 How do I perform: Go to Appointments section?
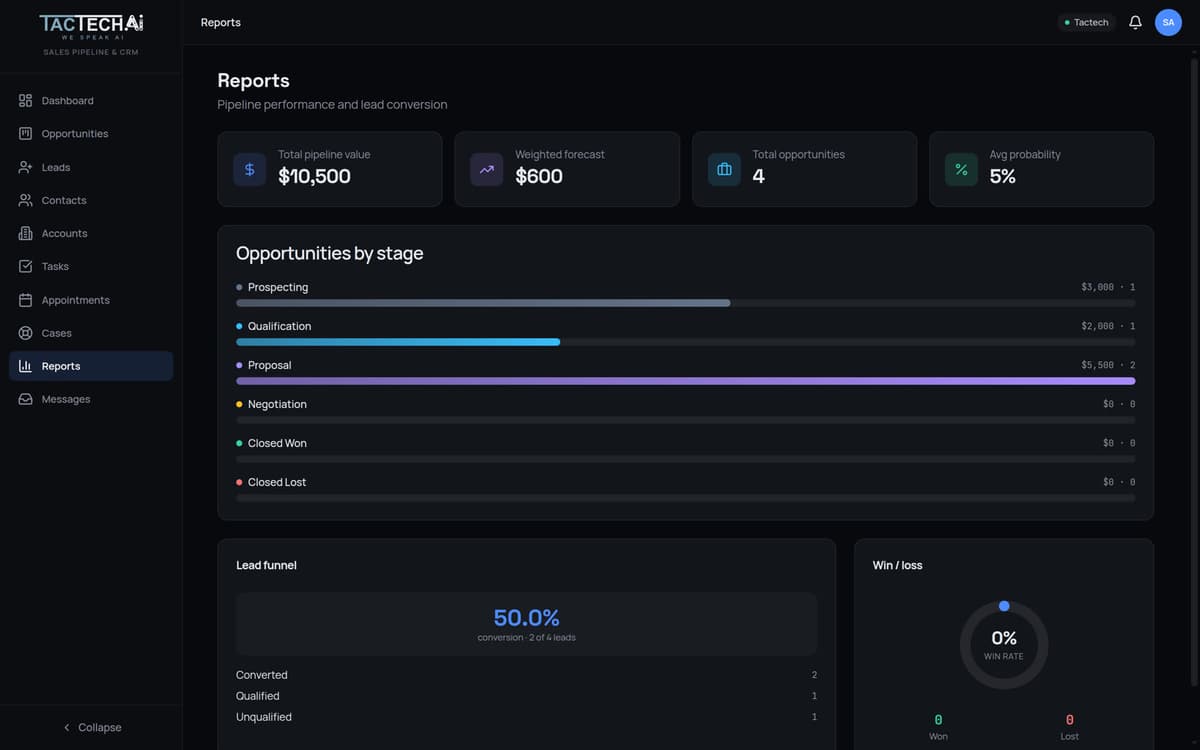91,300
